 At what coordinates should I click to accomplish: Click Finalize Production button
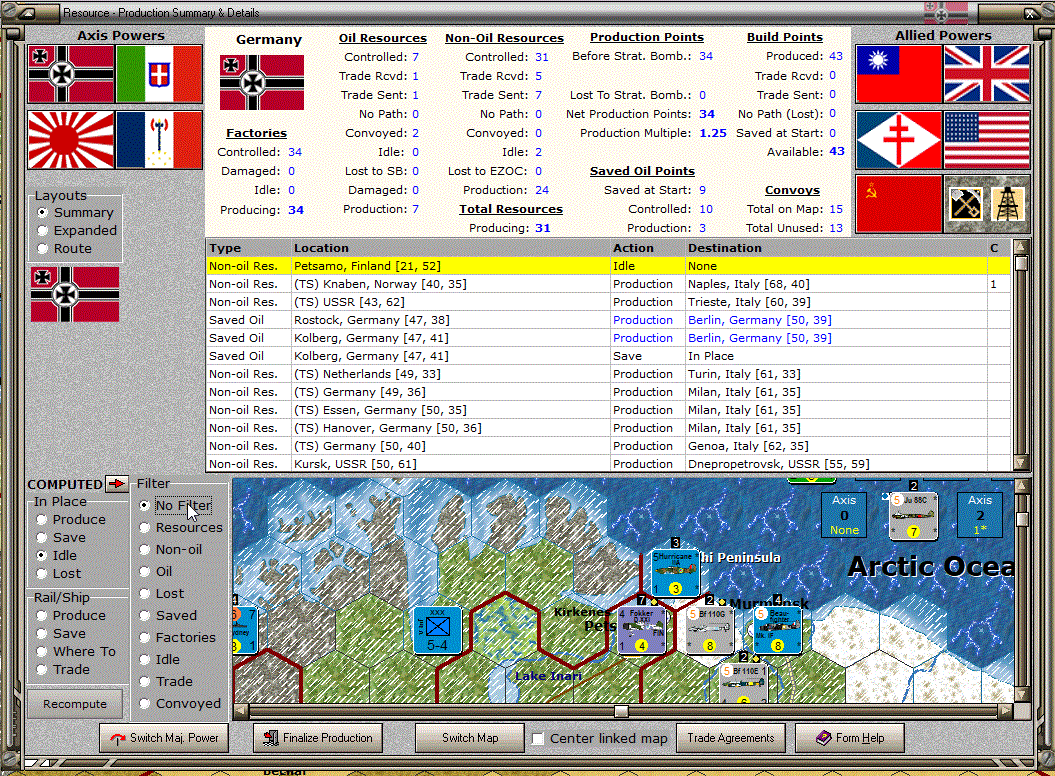point(318,738)
